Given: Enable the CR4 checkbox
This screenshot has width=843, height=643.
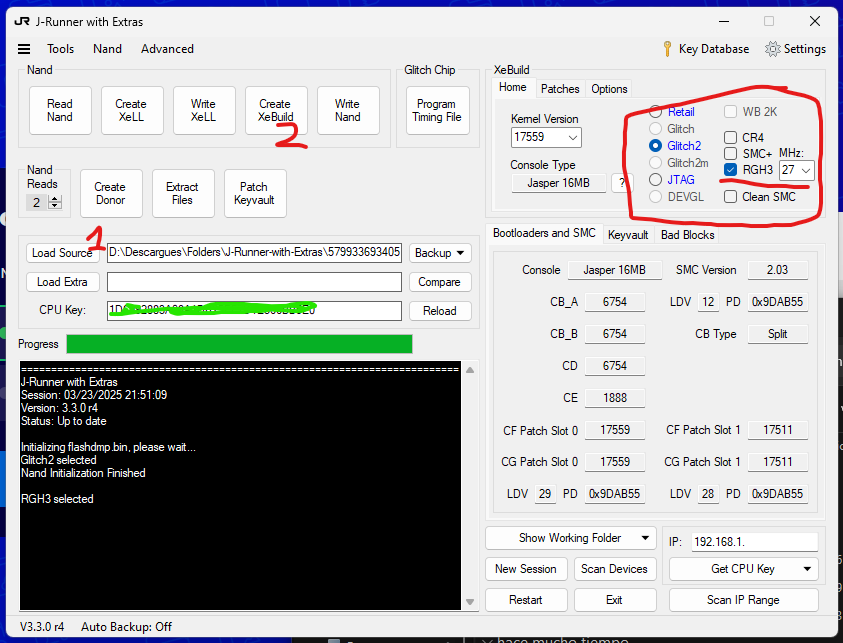Looking at the screenshot, I should 730,138.
